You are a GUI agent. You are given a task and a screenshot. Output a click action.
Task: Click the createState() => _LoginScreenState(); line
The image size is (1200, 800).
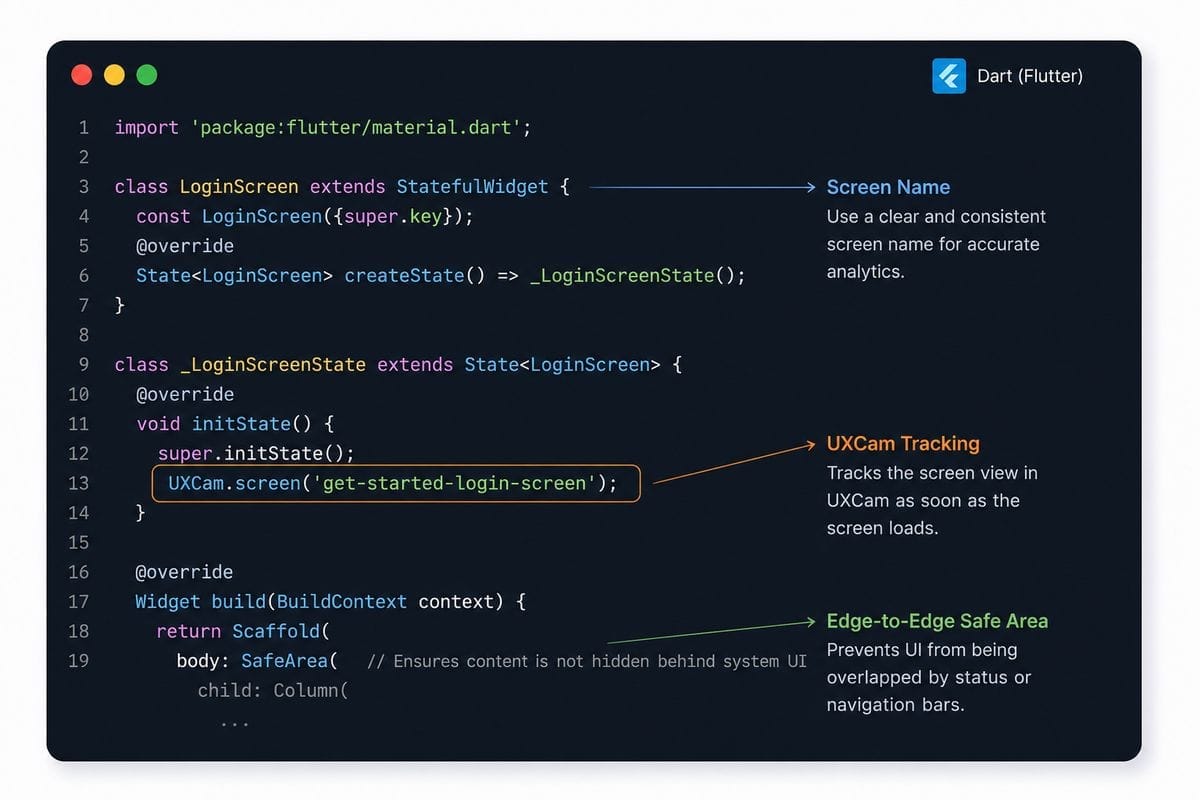441,276
